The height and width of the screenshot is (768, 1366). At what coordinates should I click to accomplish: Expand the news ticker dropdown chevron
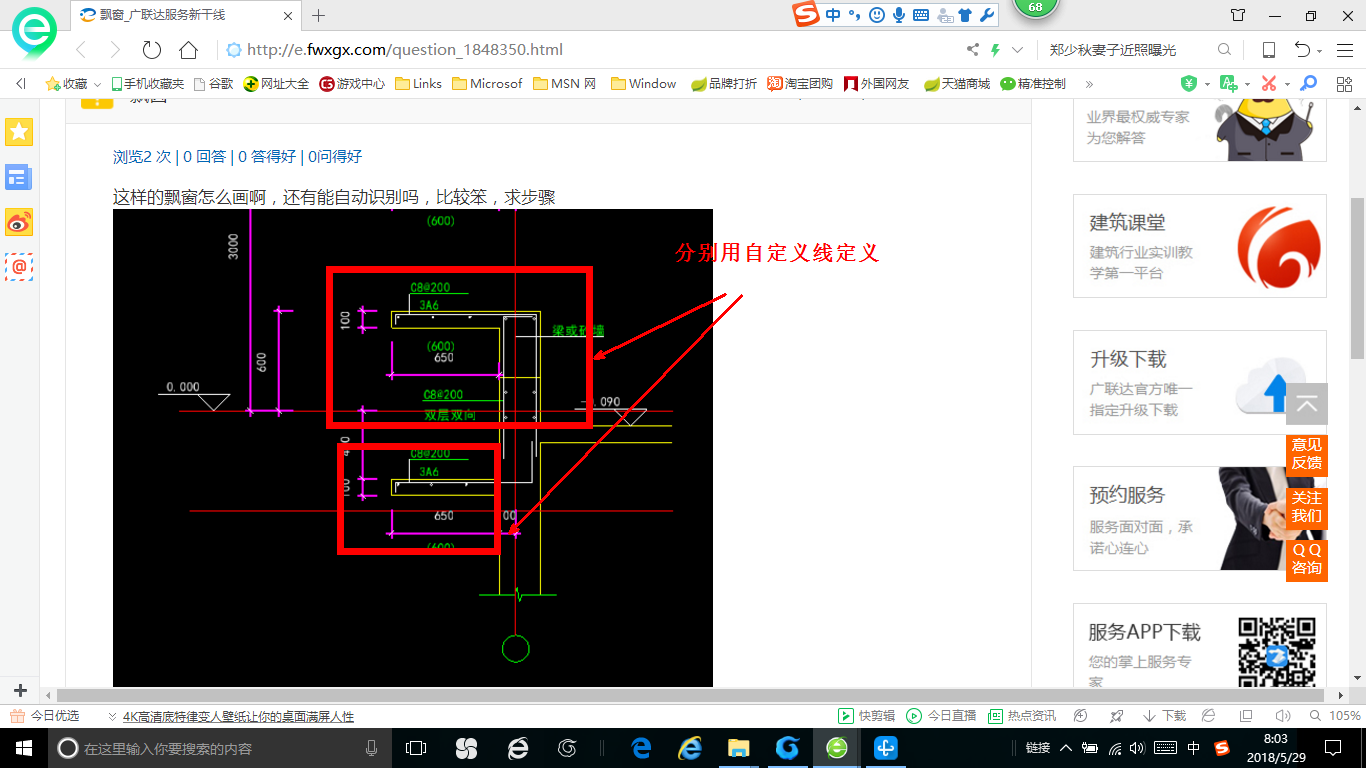112,716
